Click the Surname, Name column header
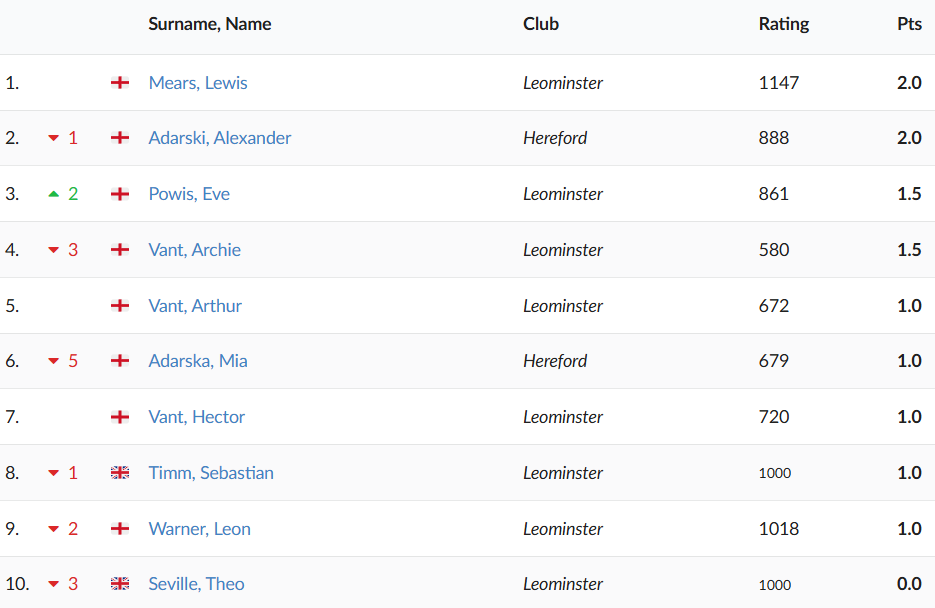Viewport: 935px width, 608px height. coord(210,24)
